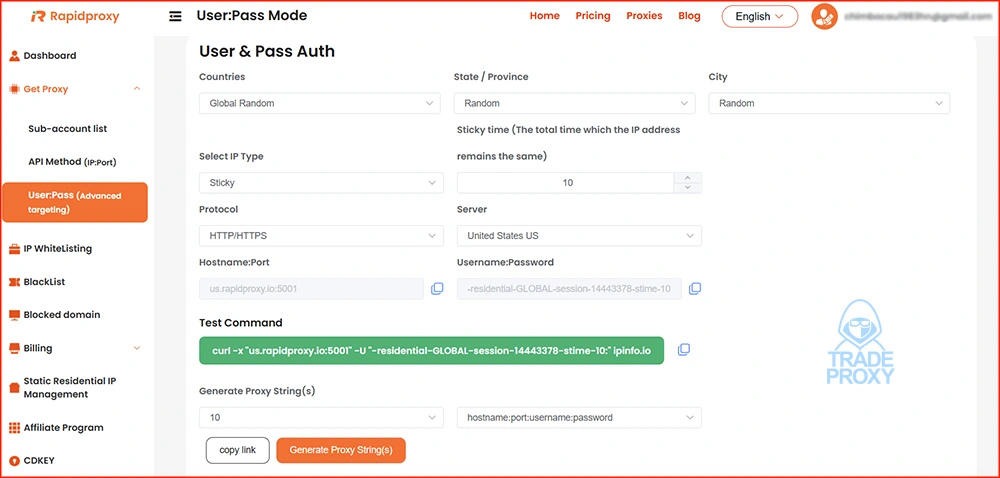Screen dimensions: 1000x478
Task: Go to Pricing in top navigation
Action: coord(593,16)
